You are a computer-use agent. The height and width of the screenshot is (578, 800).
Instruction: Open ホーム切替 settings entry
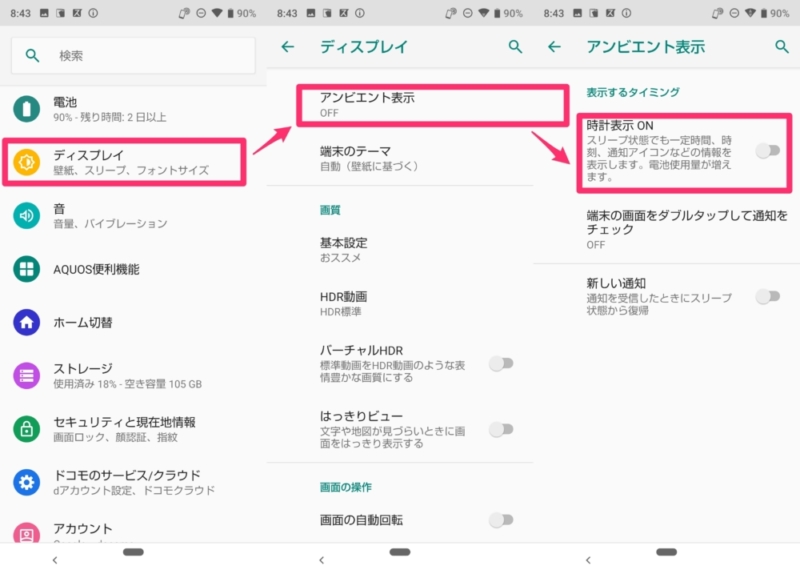(x=133, y=322)
